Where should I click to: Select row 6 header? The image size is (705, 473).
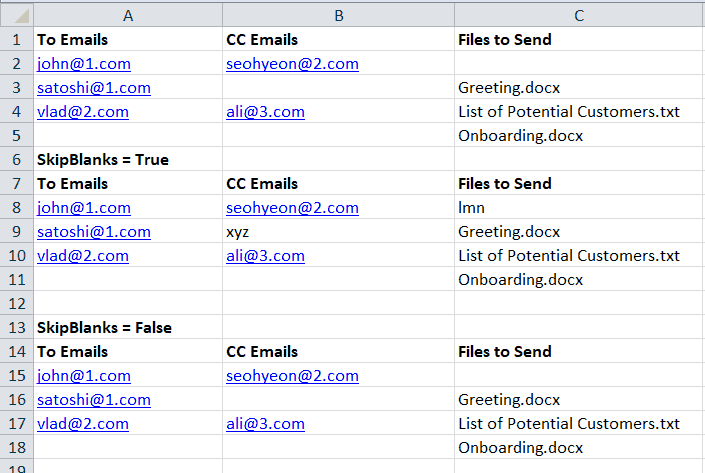coord(16,160)
